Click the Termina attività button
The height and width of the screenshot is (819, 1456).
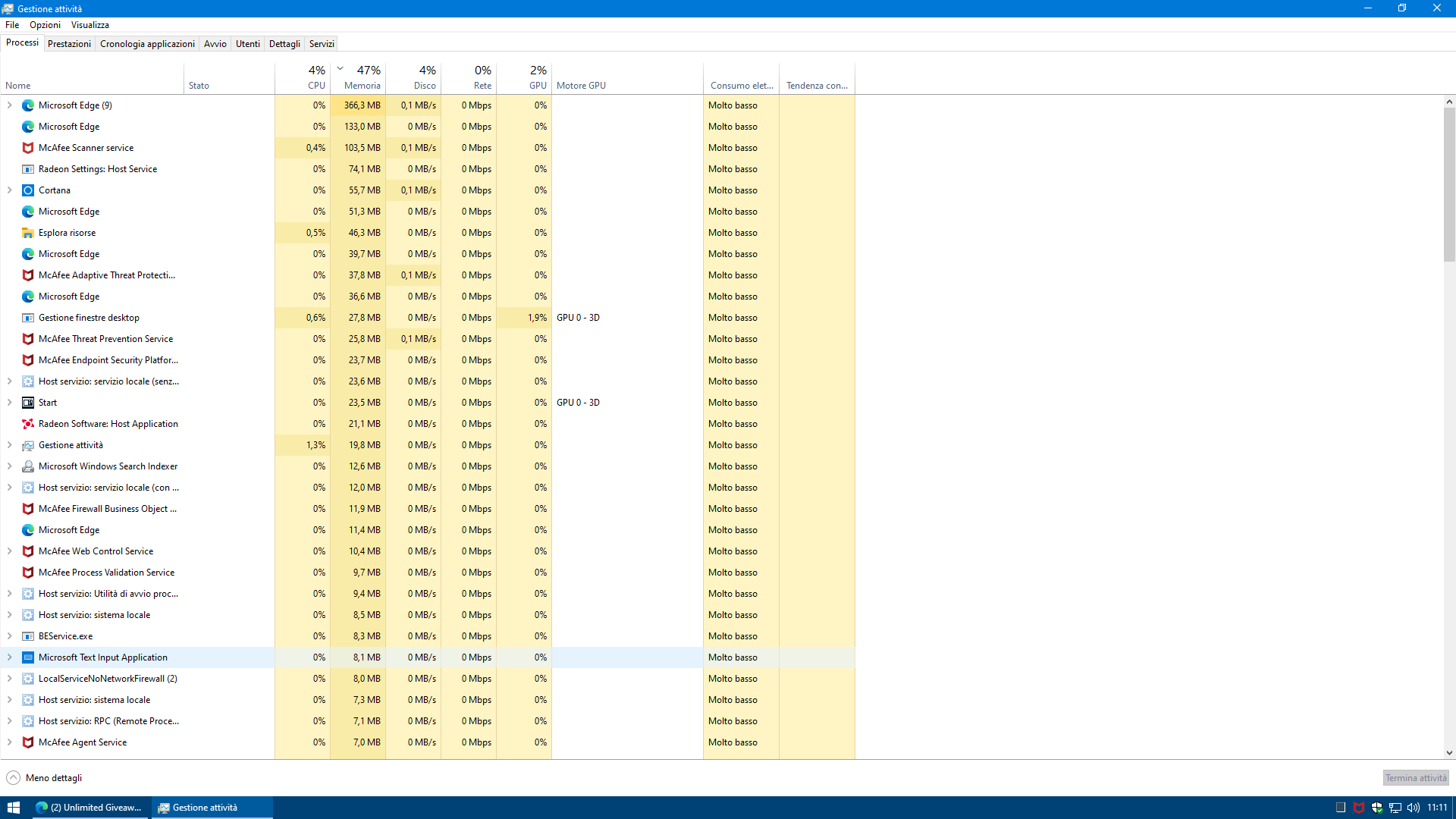pos(1415,778)
